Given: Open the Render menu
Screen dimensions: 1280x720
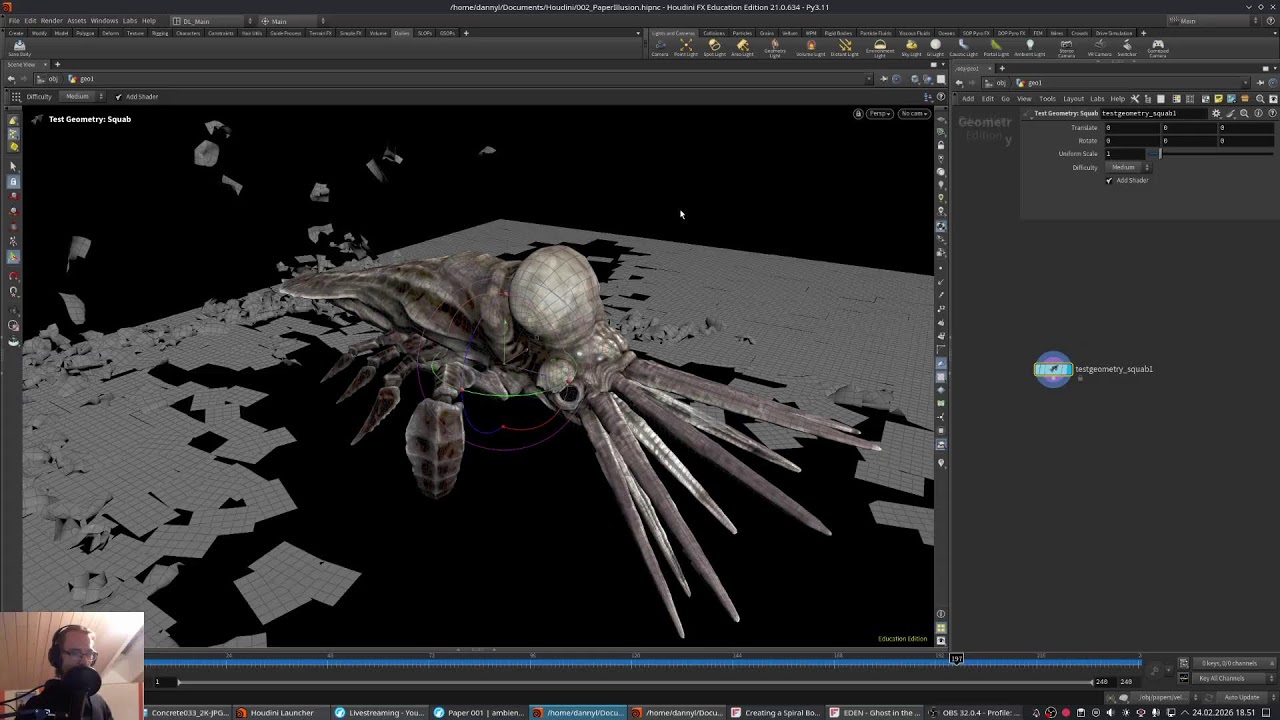Looking at the screenshot, I should tap(51, 21).
